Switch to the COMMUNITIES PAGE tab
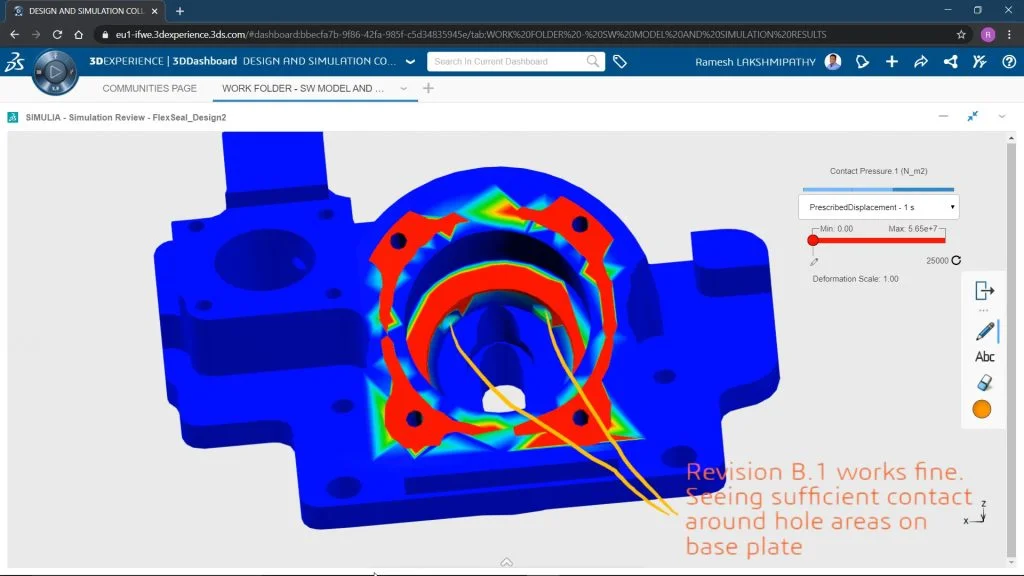Viewport: 1024px width, 576px height. pos(149,88)
